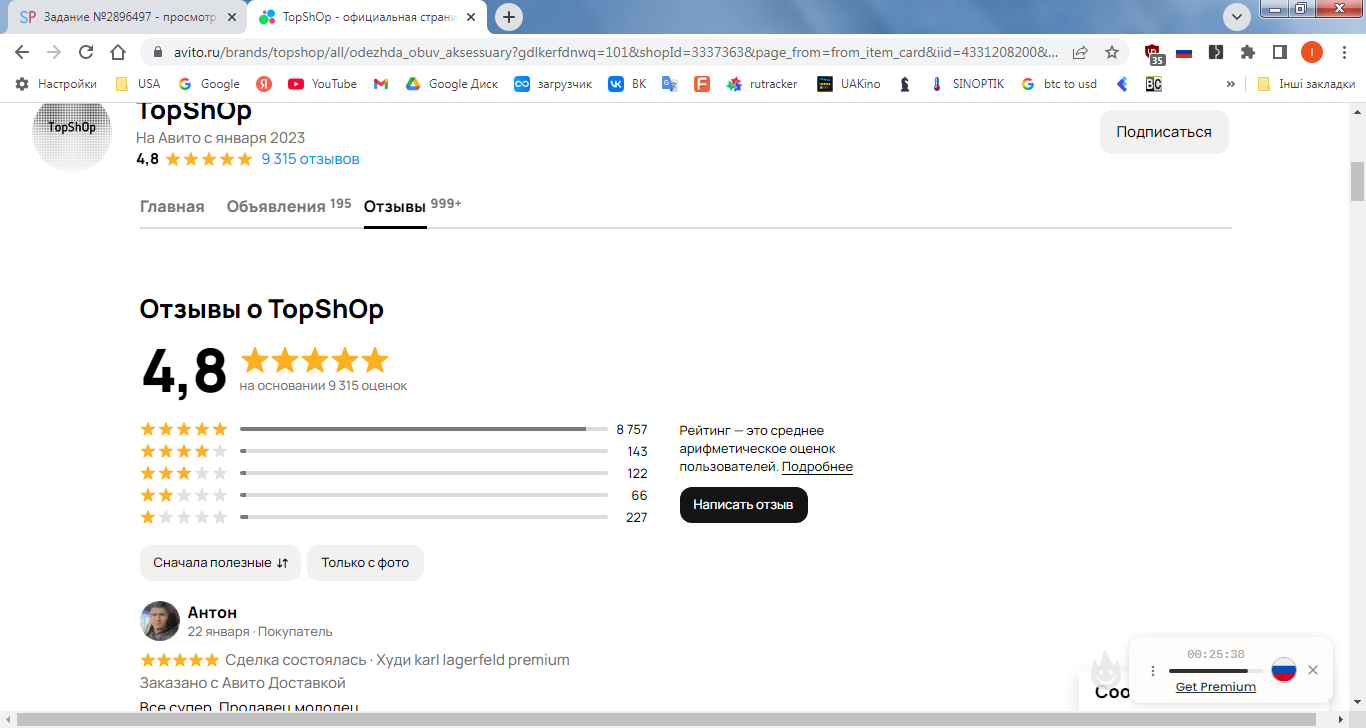This screenshot has height=728, width=1366.
Task: Select the round Russian flag language button
Action: (1284, 670)
